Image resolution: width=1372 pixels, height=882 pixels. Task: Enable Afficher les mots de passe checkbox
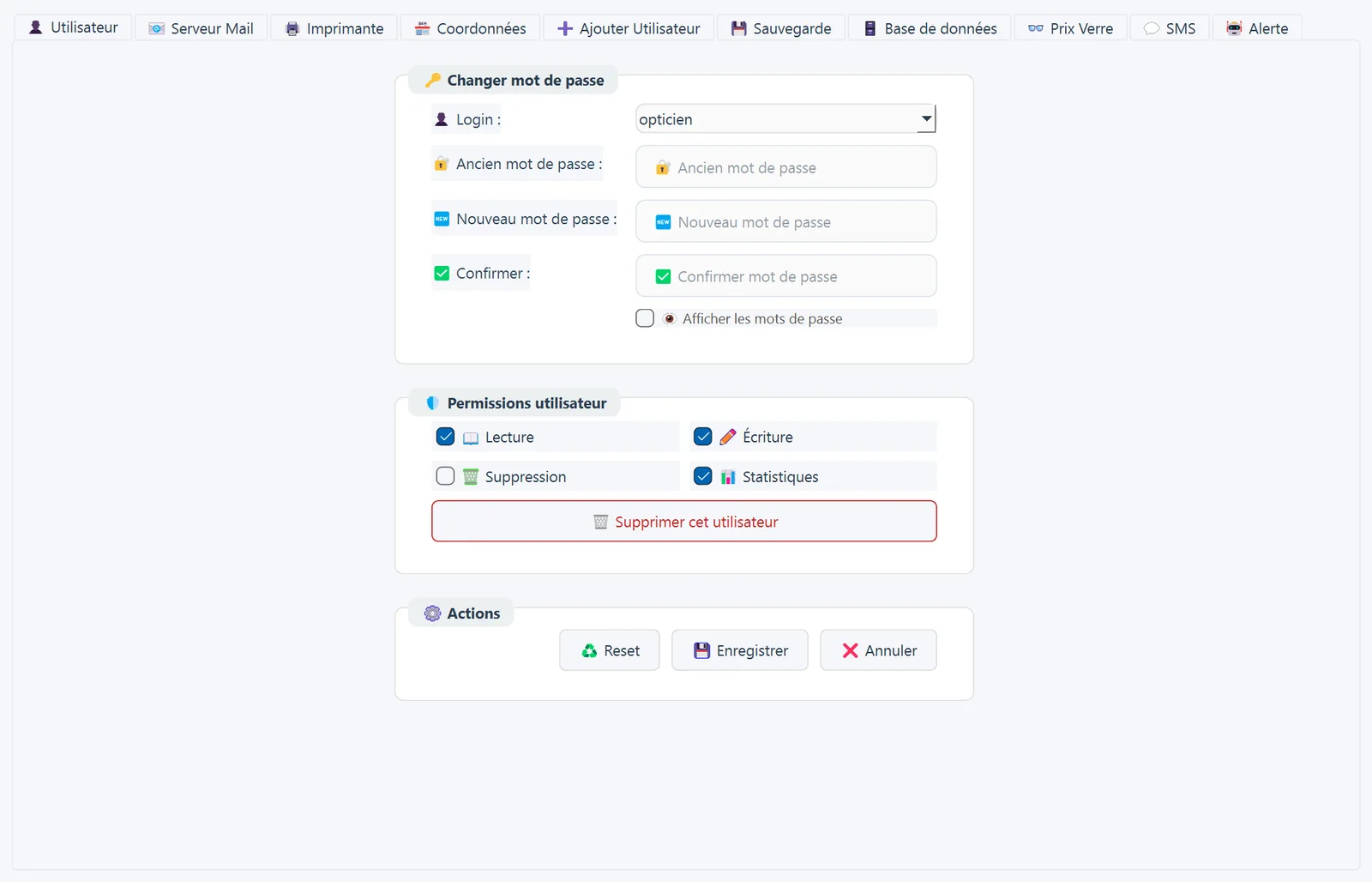[645, 318]
